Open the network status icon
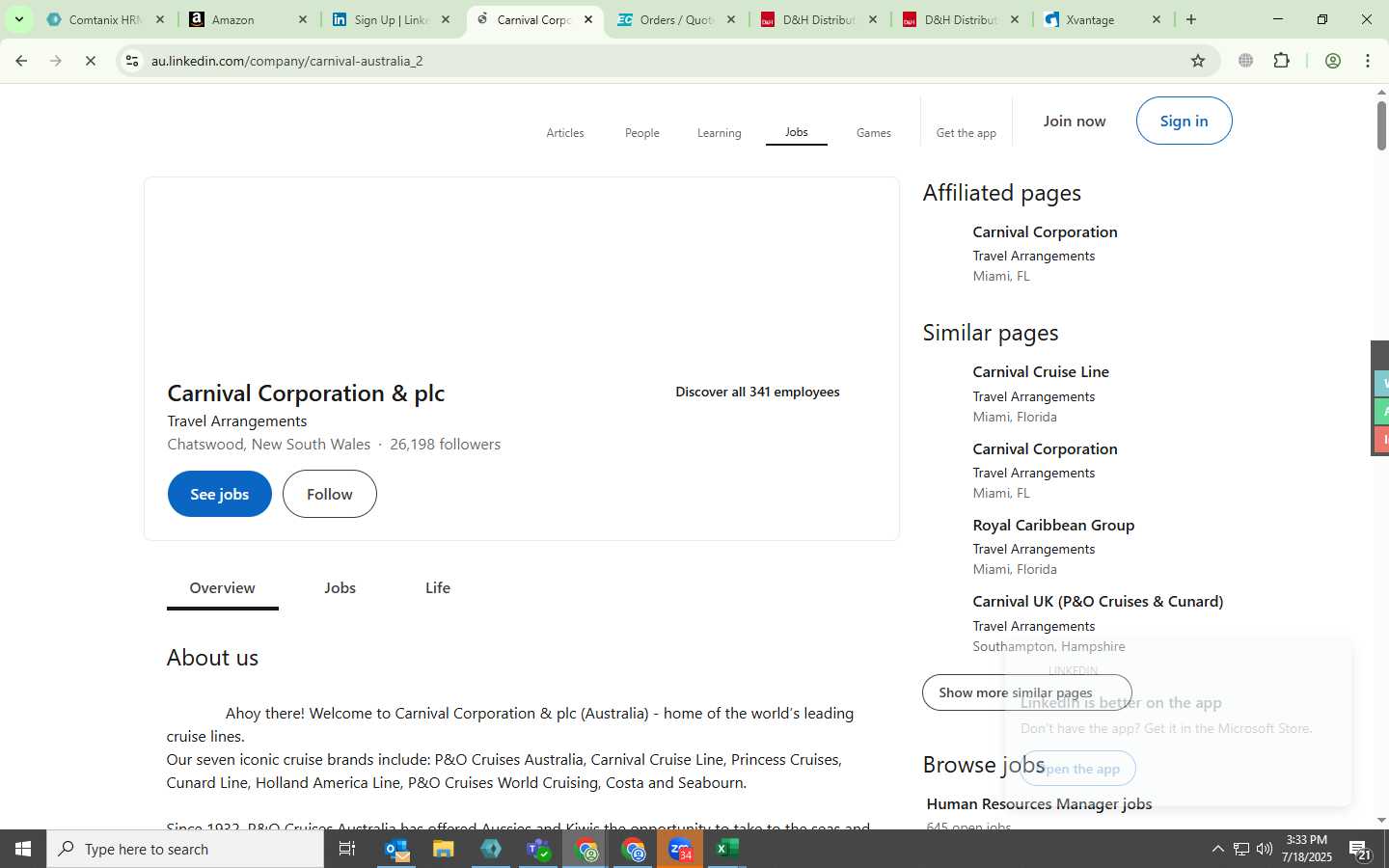1389x868 pixels. coord(1241,849)
